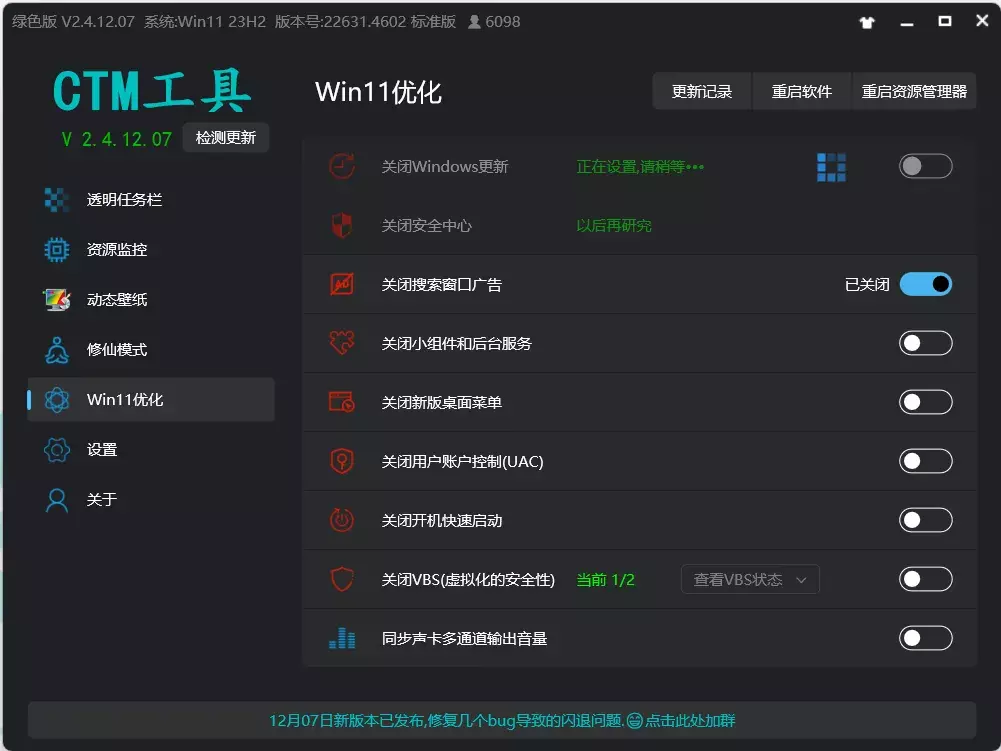Open the 查看VBS状态 dropdown

pyautogui.click(x=750, y=579)
